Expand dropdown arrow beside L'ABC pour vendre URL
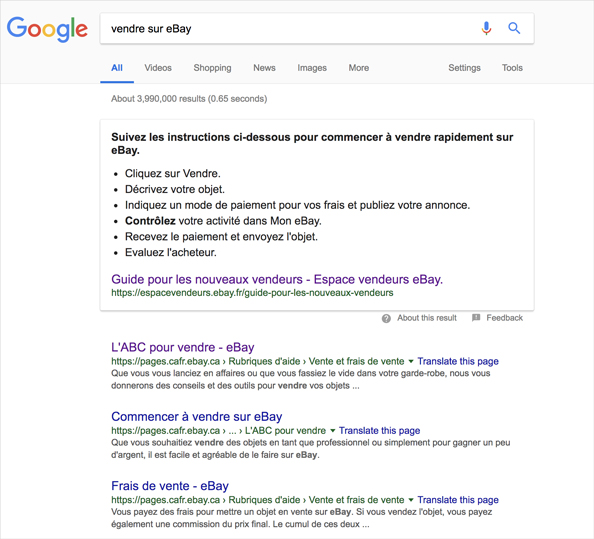The width and height of the screenshot is (594, 539). (411, 361)
